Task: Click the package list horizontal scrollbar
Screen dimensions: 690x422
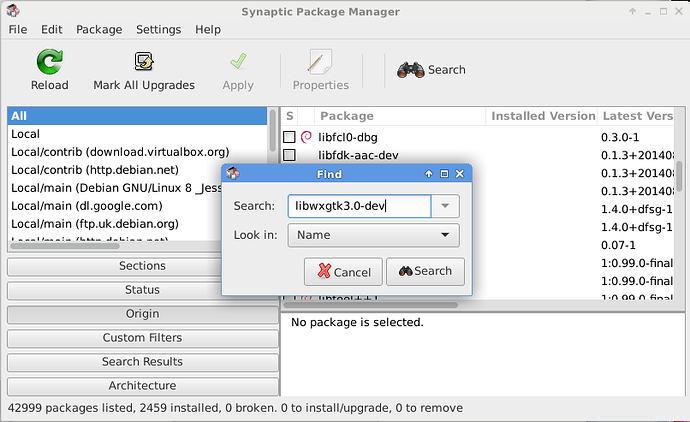Action: pyautogui.click(x=372, y=305)
